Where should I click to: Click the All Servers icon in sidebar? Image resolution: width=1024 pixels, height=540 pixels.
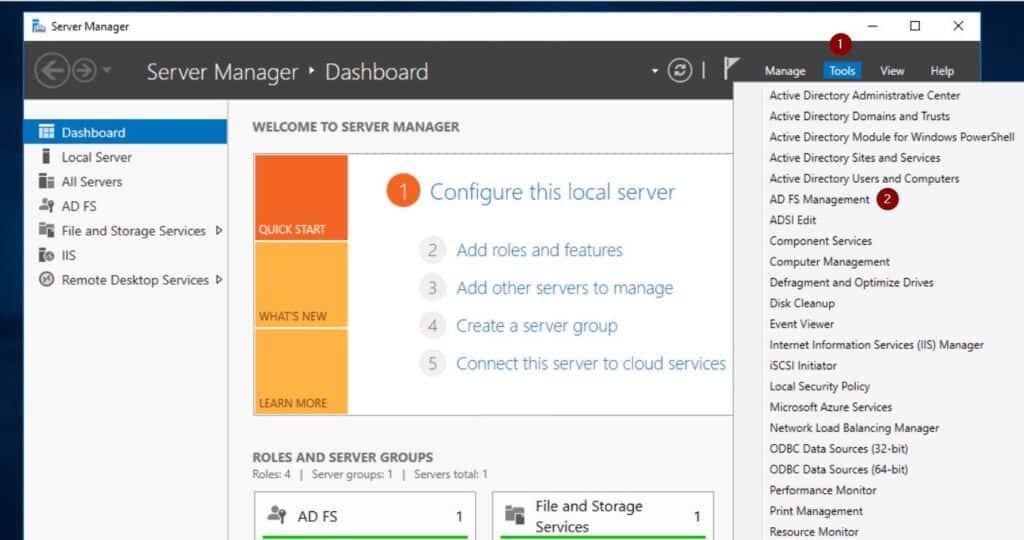[x=46, y=182]
